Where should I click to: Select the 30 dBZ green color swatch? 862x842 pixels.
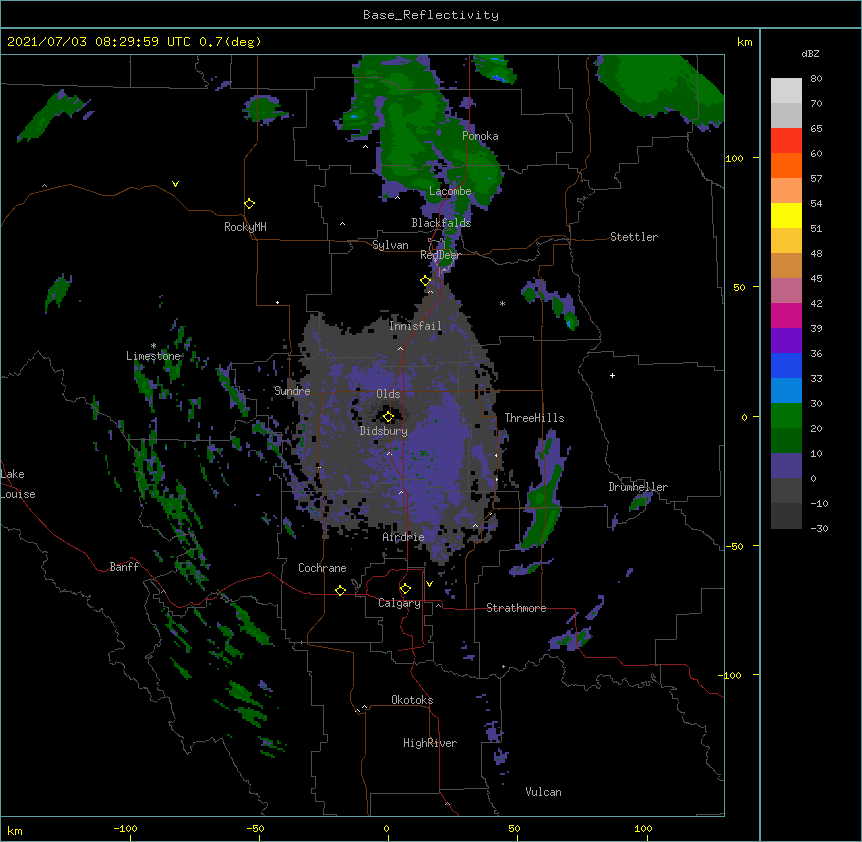tap(786, 416)
